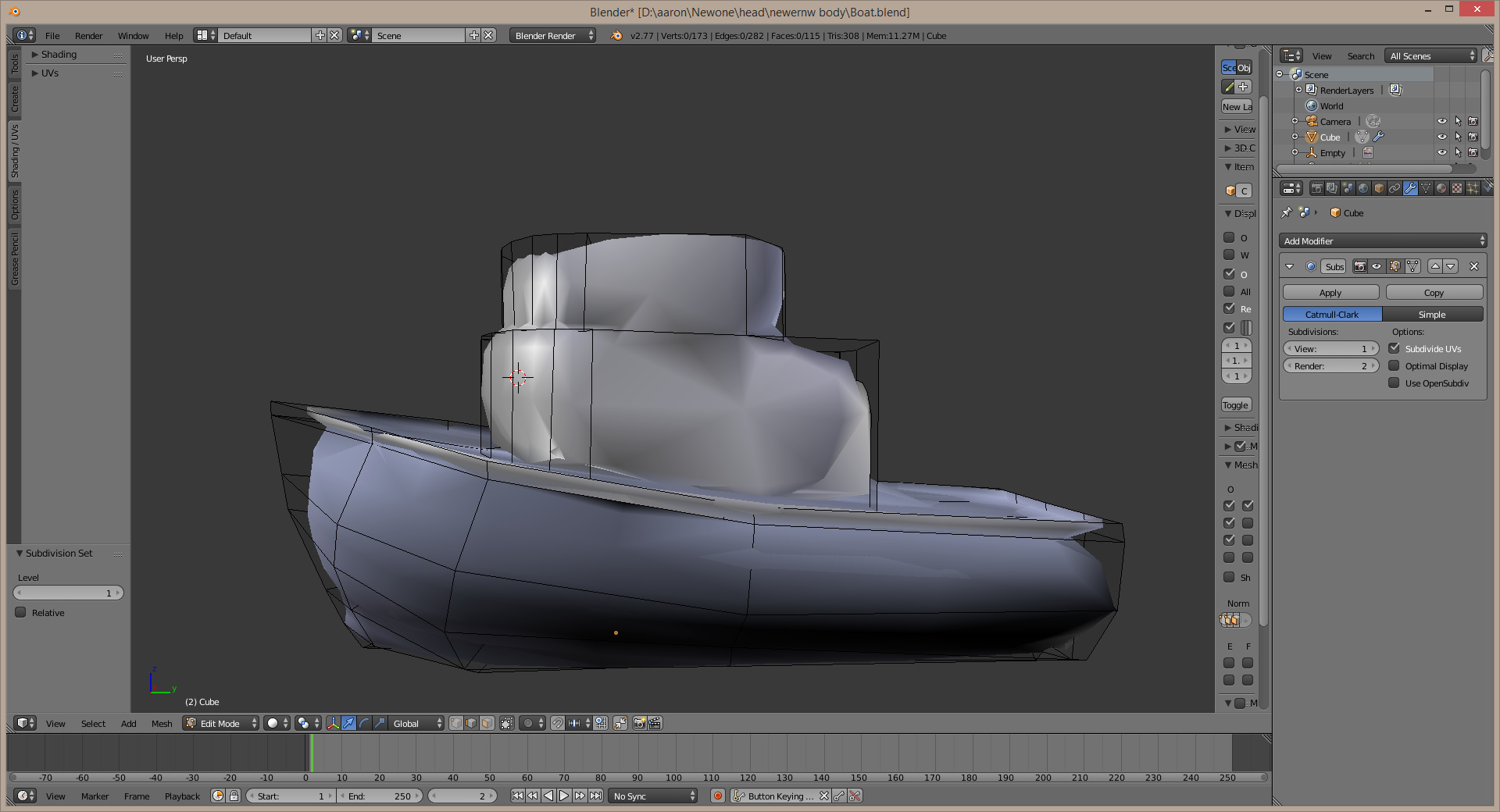Toggle snap during transform magnet icon

557,723
